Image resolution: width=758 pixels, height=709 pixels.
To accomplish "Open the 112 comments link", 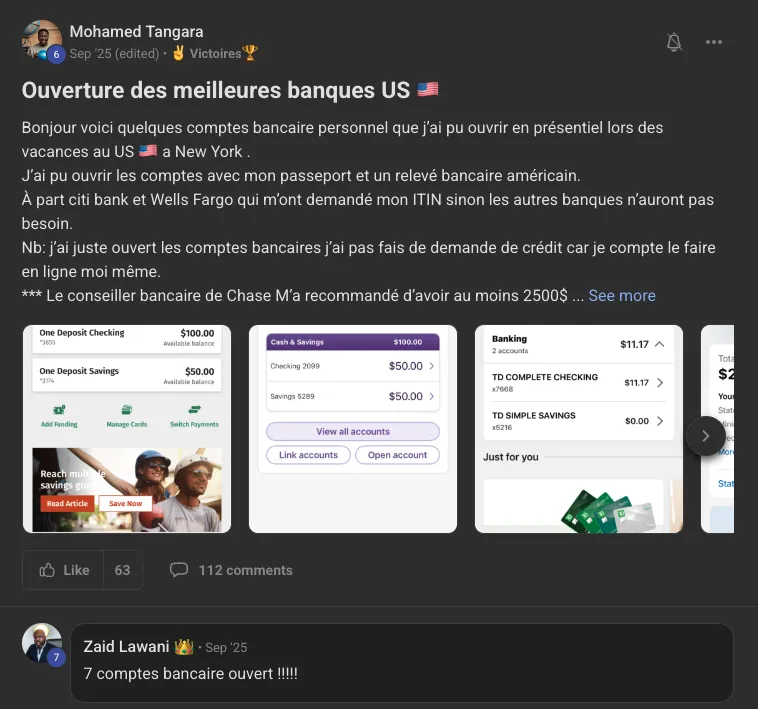I will click(246, 570).
